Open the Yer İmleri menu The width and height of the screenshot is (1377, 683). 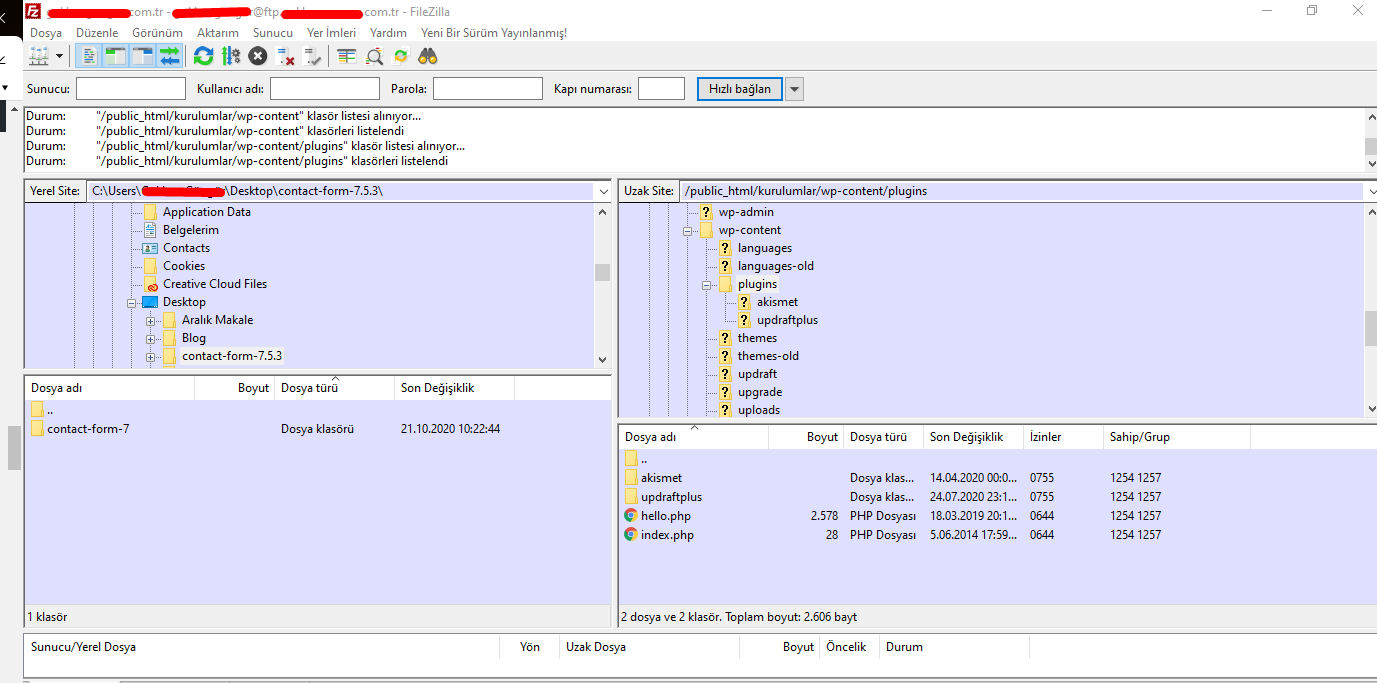tap(331, 33)
